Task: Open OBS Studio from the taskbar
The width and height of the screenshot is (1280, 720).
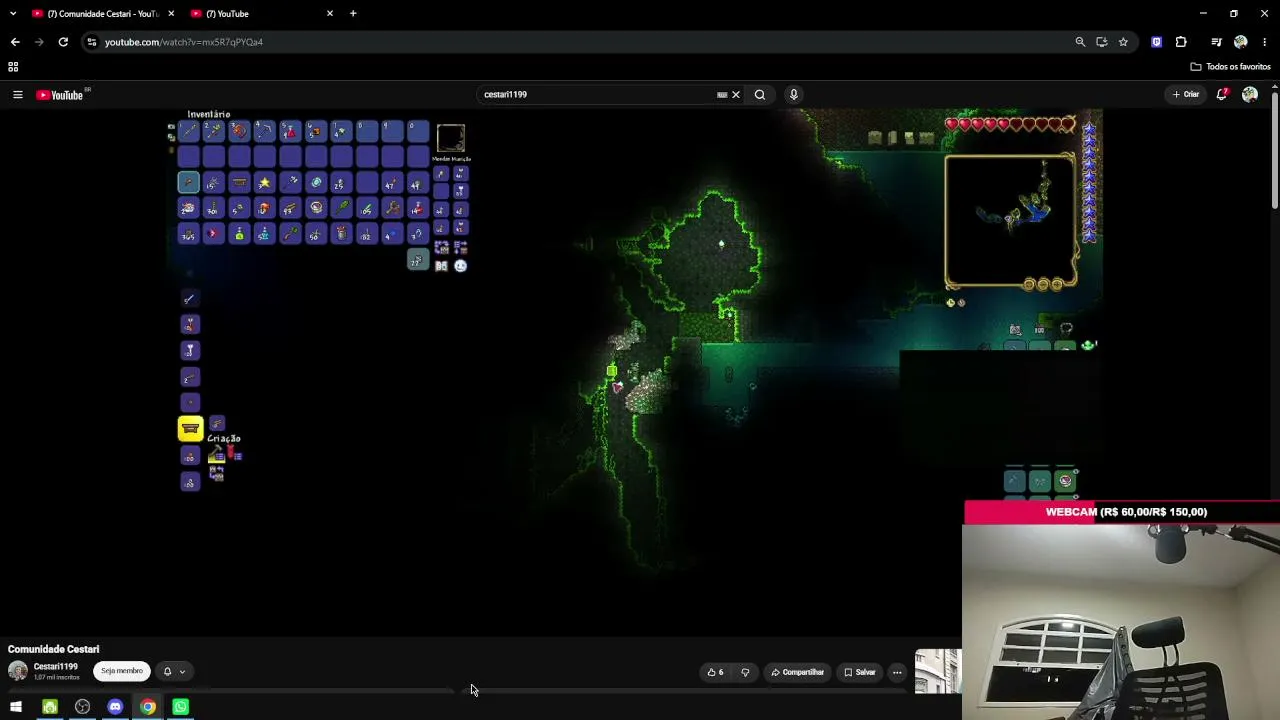Action: (83, 707)
